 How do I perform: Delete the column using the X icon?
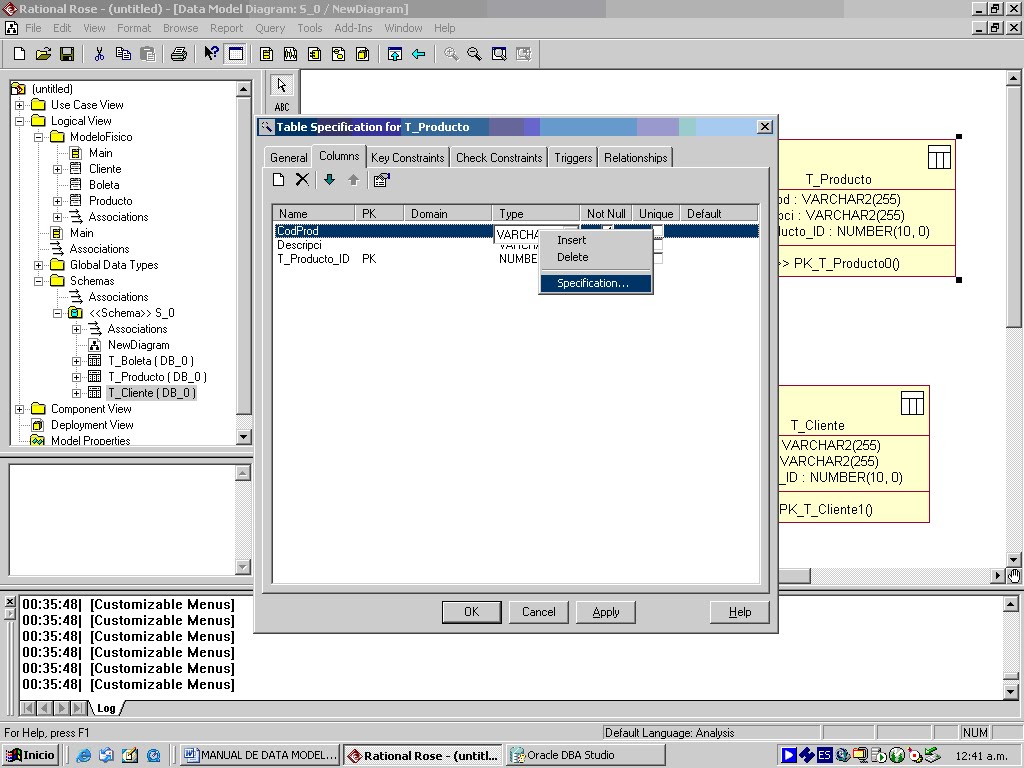click(302, 180)
